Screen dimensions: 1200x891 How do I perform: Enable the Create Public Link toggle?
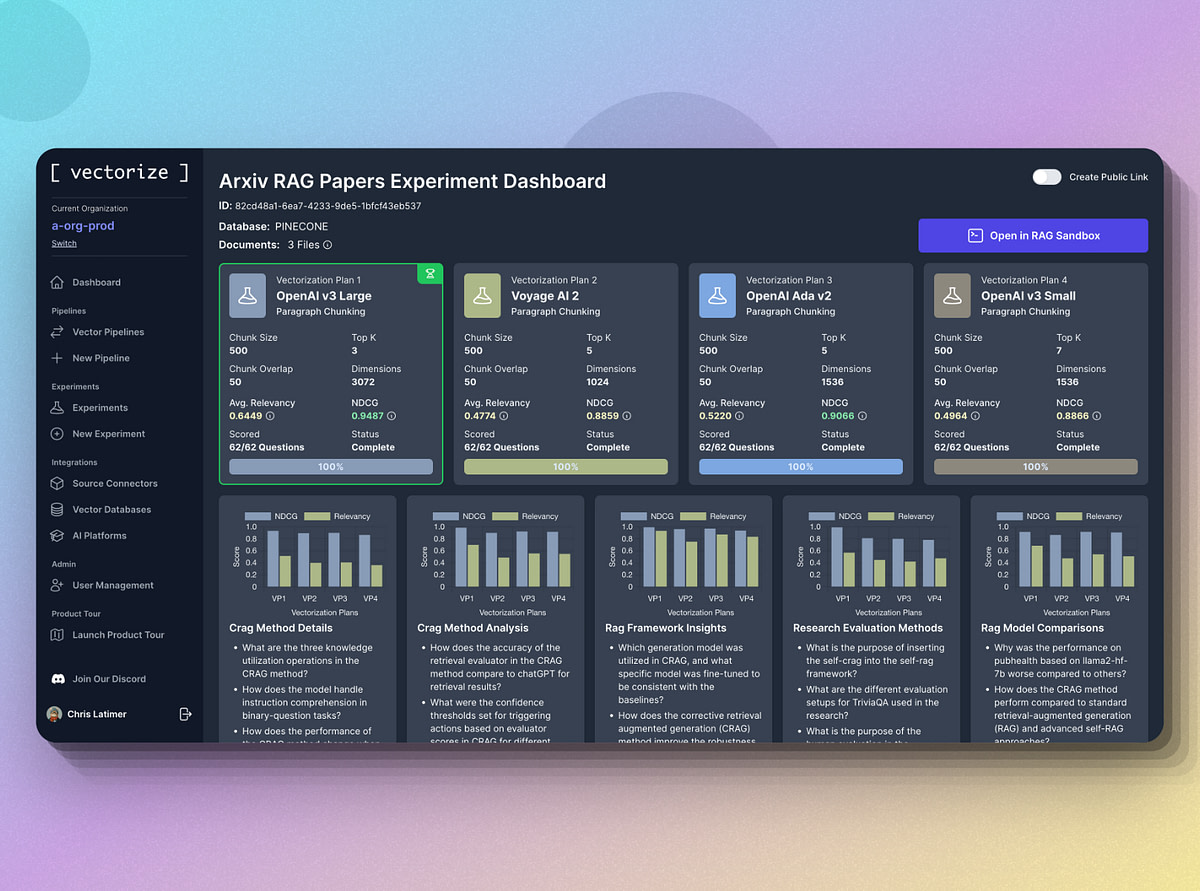tap(1047, 176)
